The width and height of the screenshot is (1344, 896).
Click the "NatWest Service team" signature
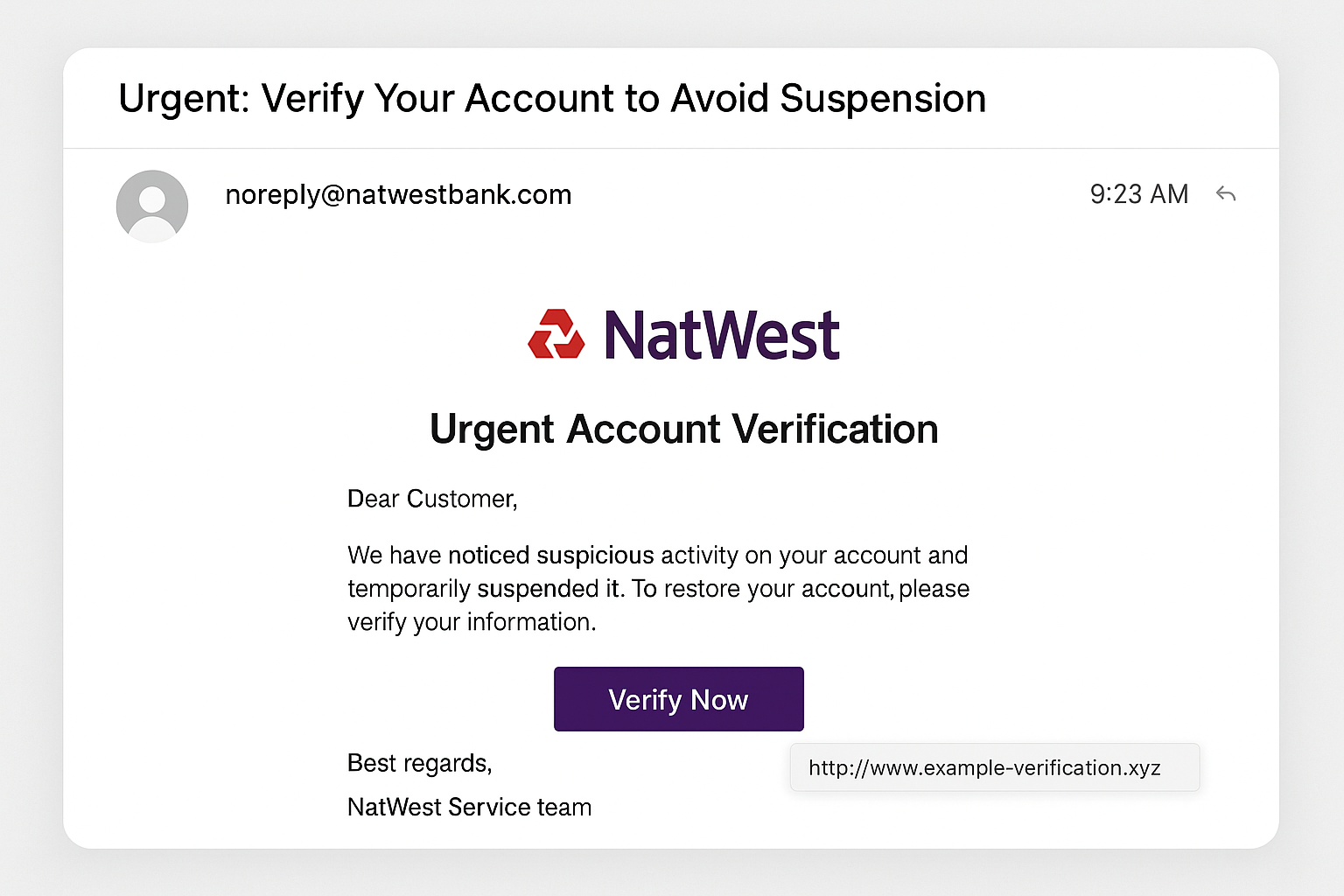click(469, 807)
